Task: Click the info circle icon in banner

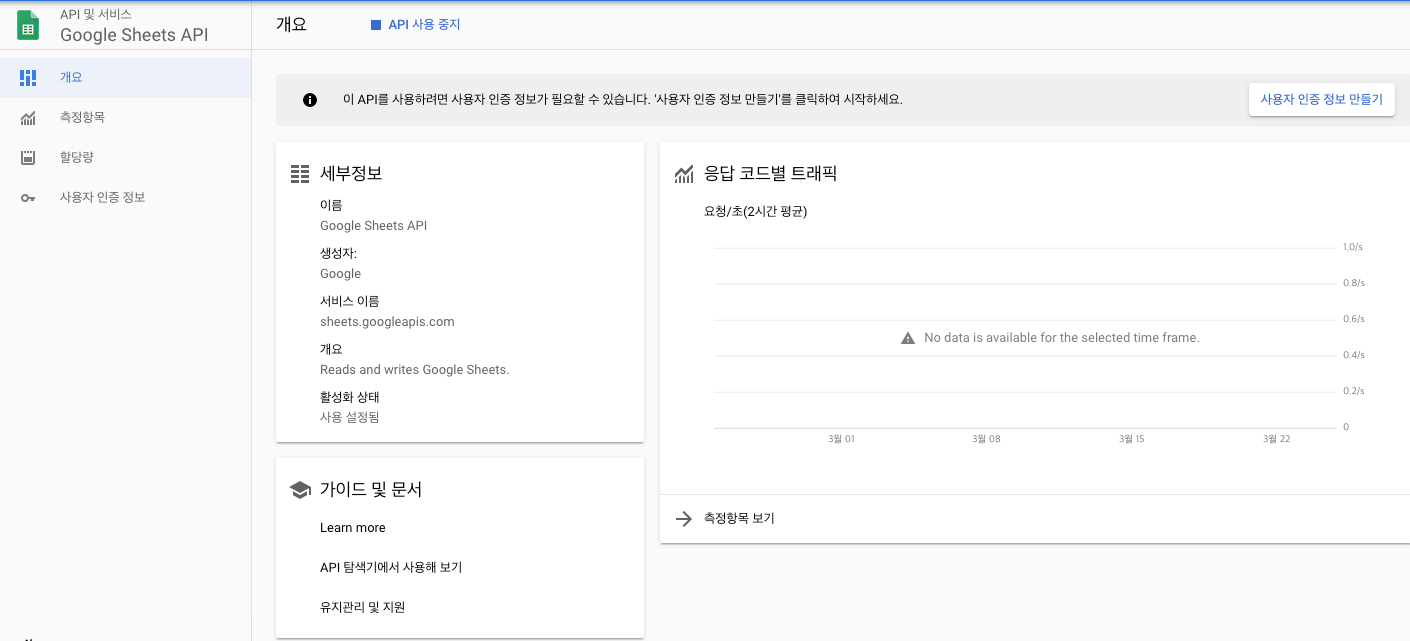Action: pyautogui.click(x=310, y=100)
